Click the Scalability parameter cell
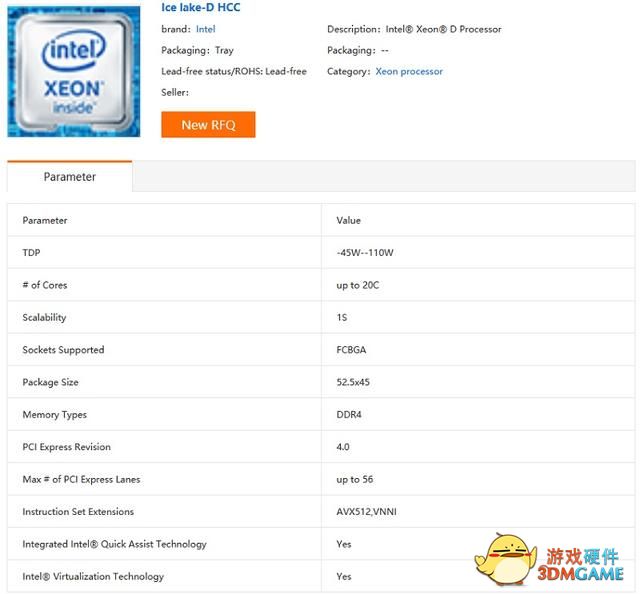Image resolution: width=640 pixels, height=594 pixels. click(164, 317)
